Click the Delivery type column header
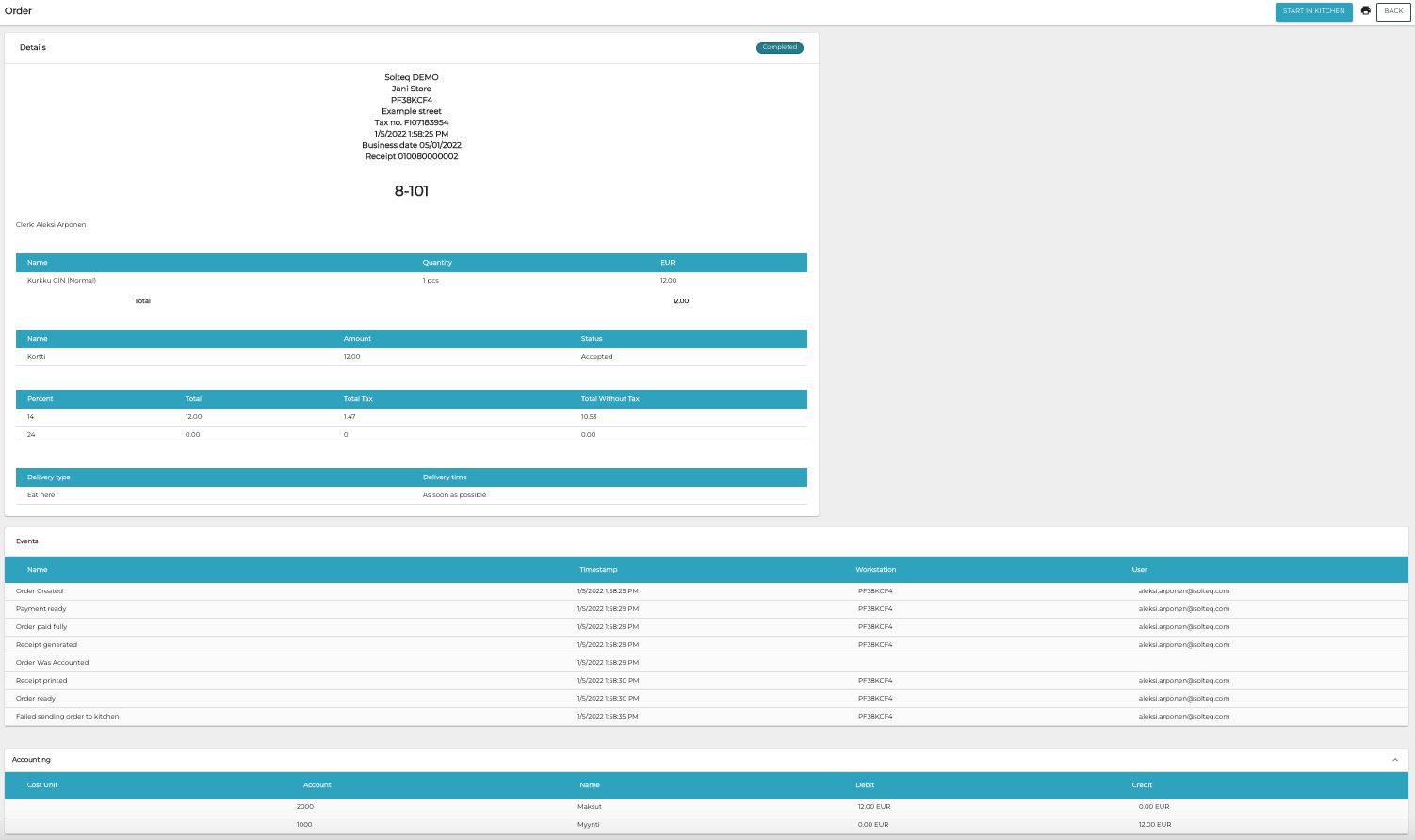Viewport: 1415px width, 840px height. click(x=49, y=477)
